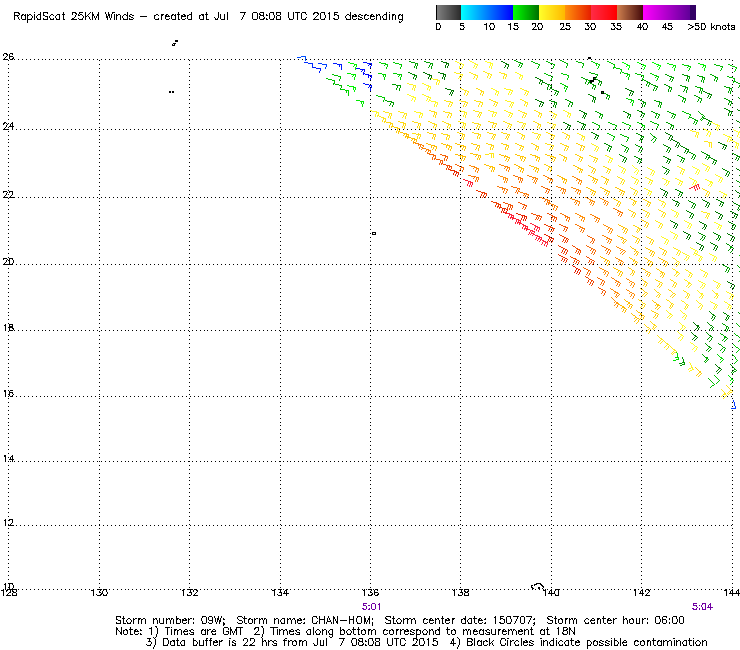Click the 'measurement at 18N' note text
The image size is (740, 650).
519,632
